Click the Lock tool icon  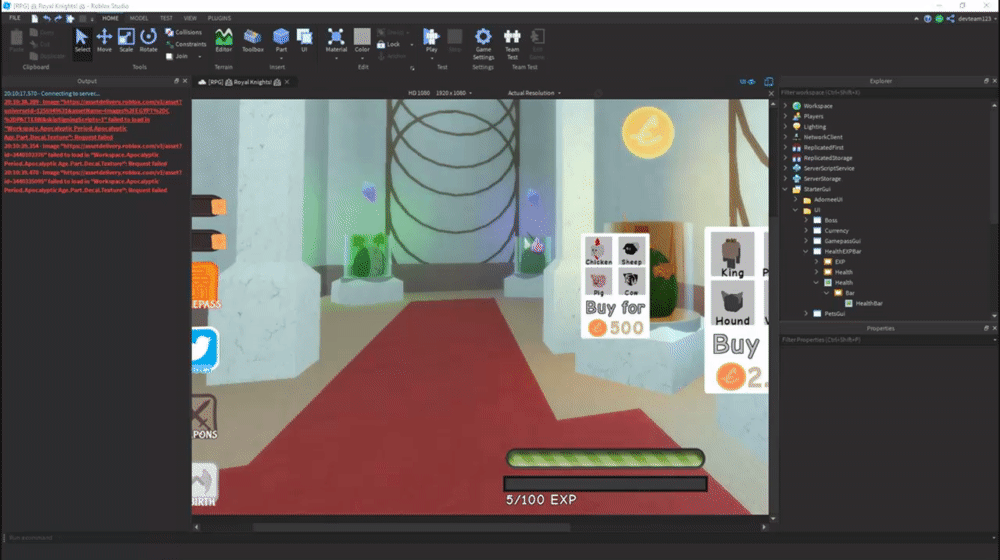point(381,44)
